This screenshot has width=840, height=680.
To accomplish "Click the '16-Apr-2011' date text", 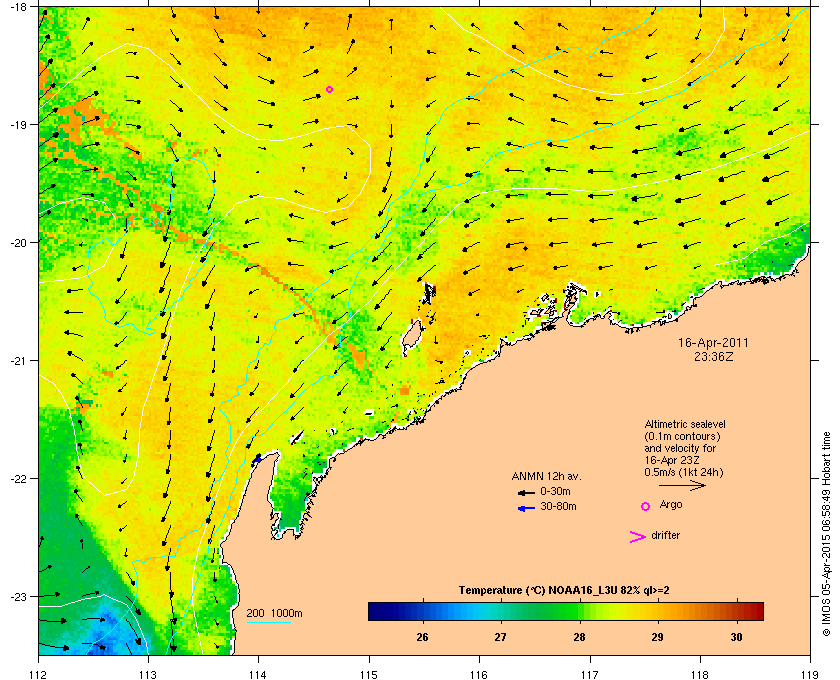I will coord(713,342).
